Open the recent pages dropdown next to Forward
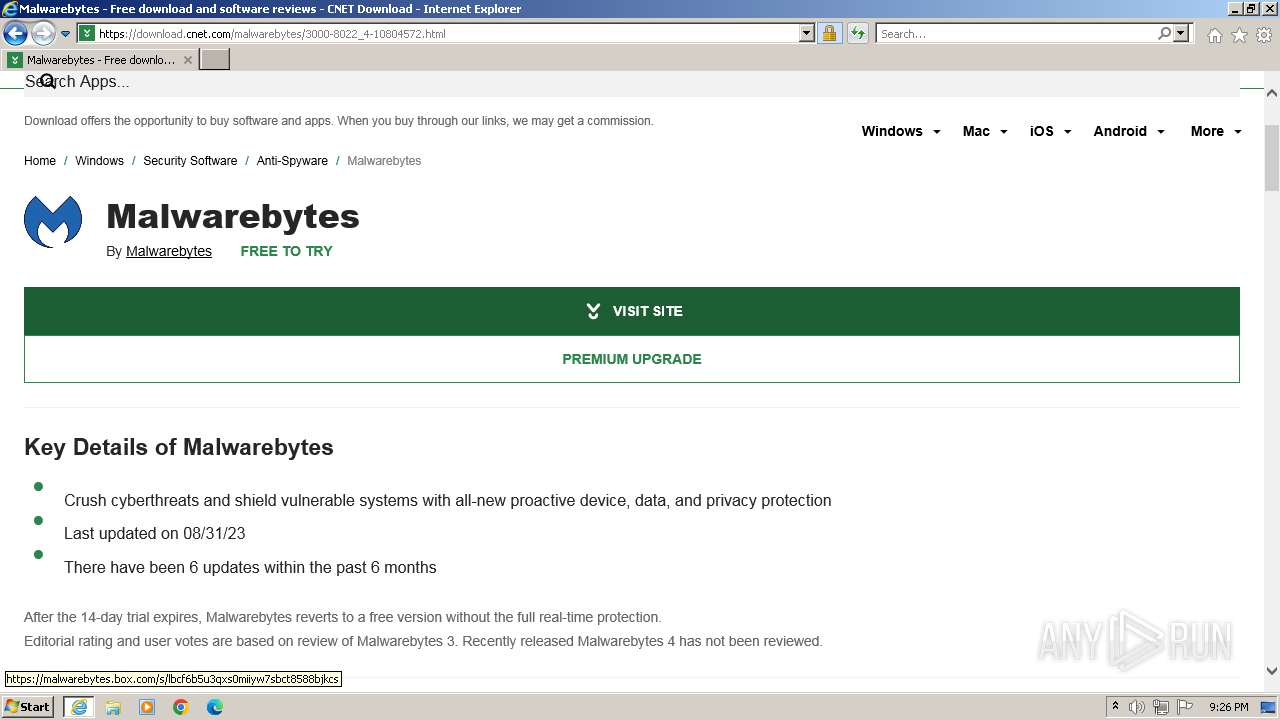The width and height of the screenshot is (1280, 720). 65,34
